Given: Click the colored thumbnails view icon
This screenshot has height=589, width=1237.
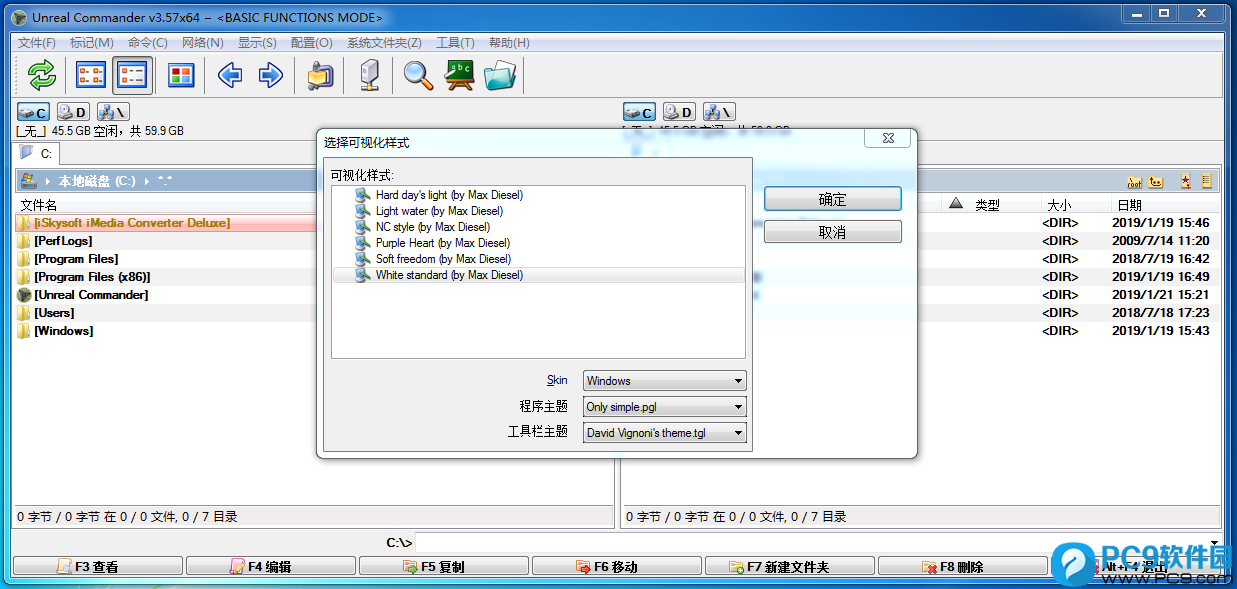Looking at the screenshot, I should coord(181,75).
